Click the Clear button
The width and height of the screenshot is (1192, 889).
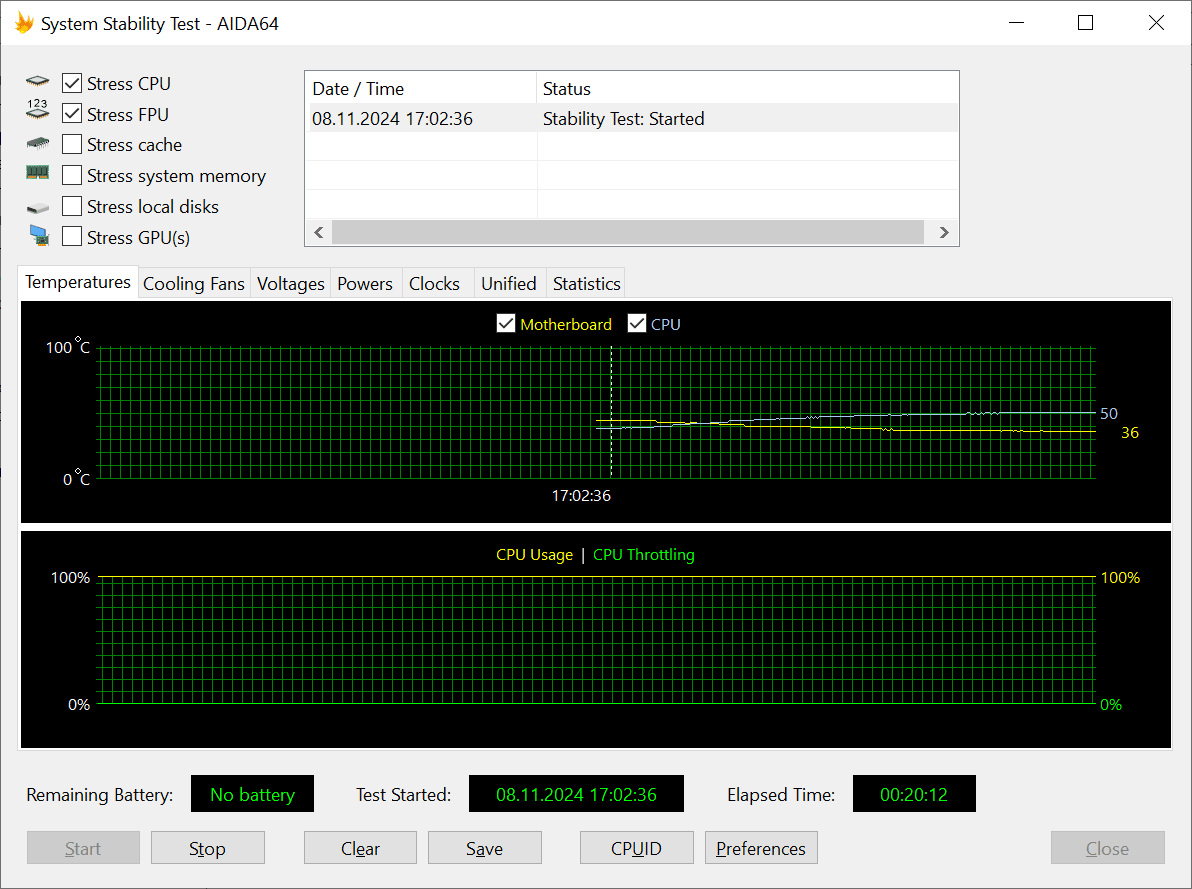click(360, 848)
